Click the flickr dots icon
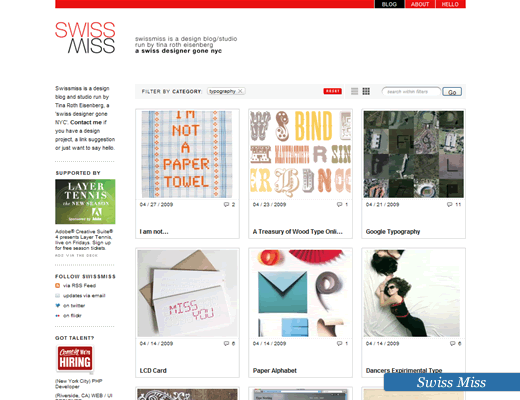520x400 pixels. pos(57,316)
